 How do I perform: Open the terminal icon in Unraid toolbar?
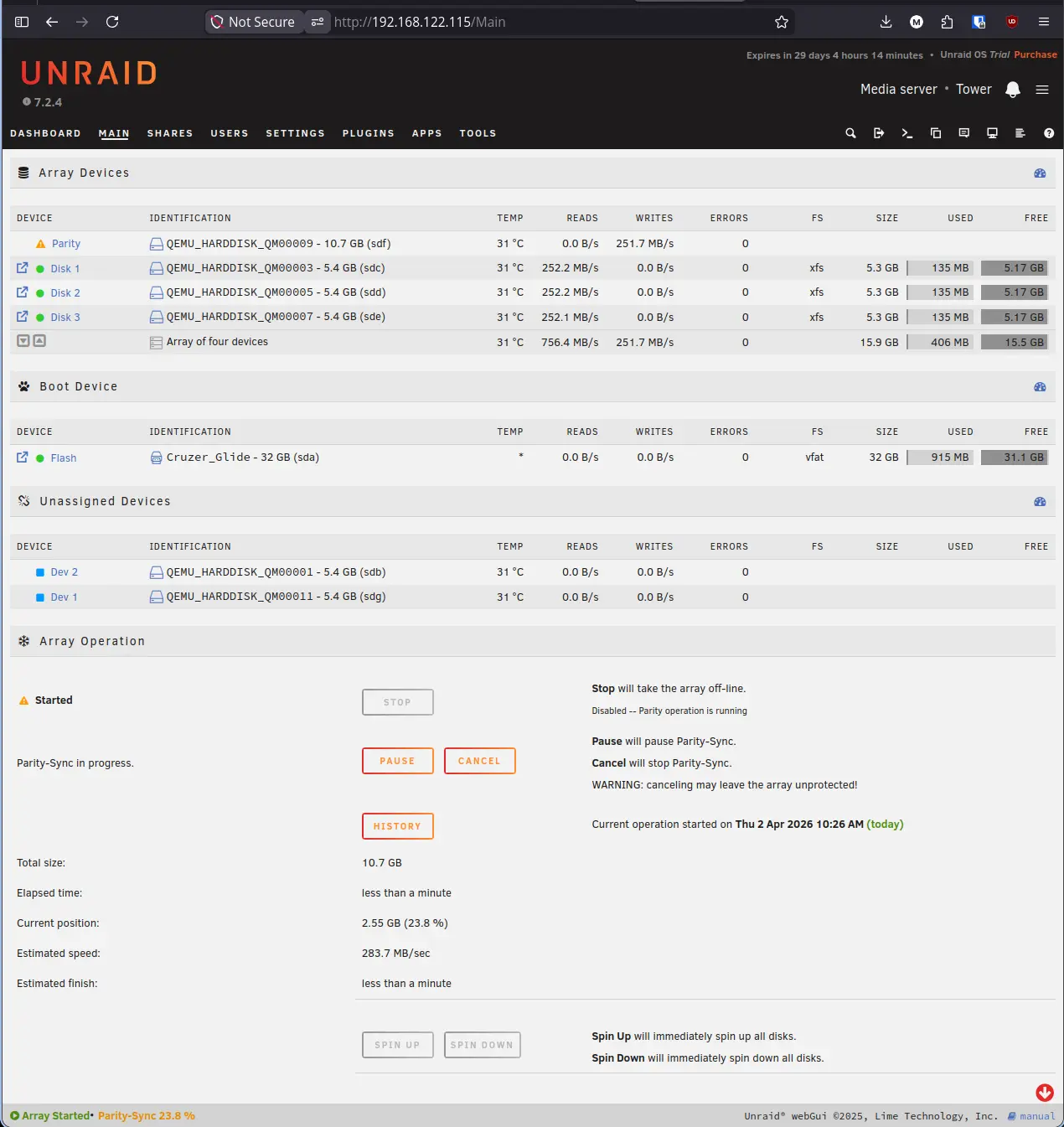907,133
